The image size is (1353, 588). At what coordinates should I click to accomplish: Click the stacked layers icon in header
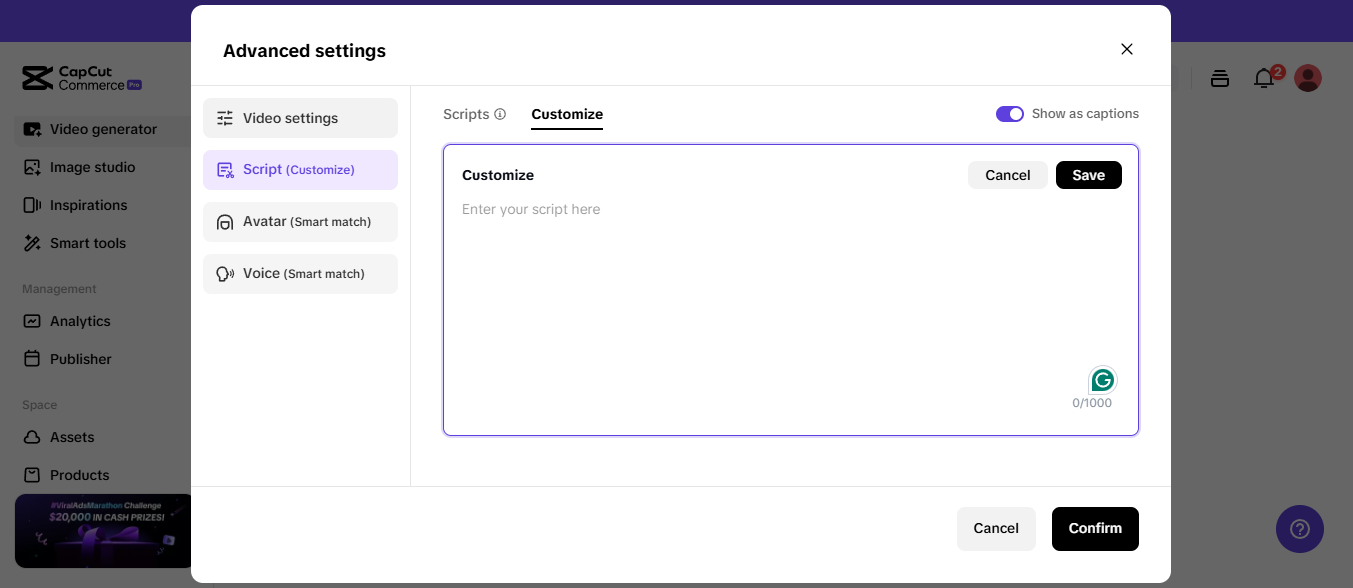1220,78
